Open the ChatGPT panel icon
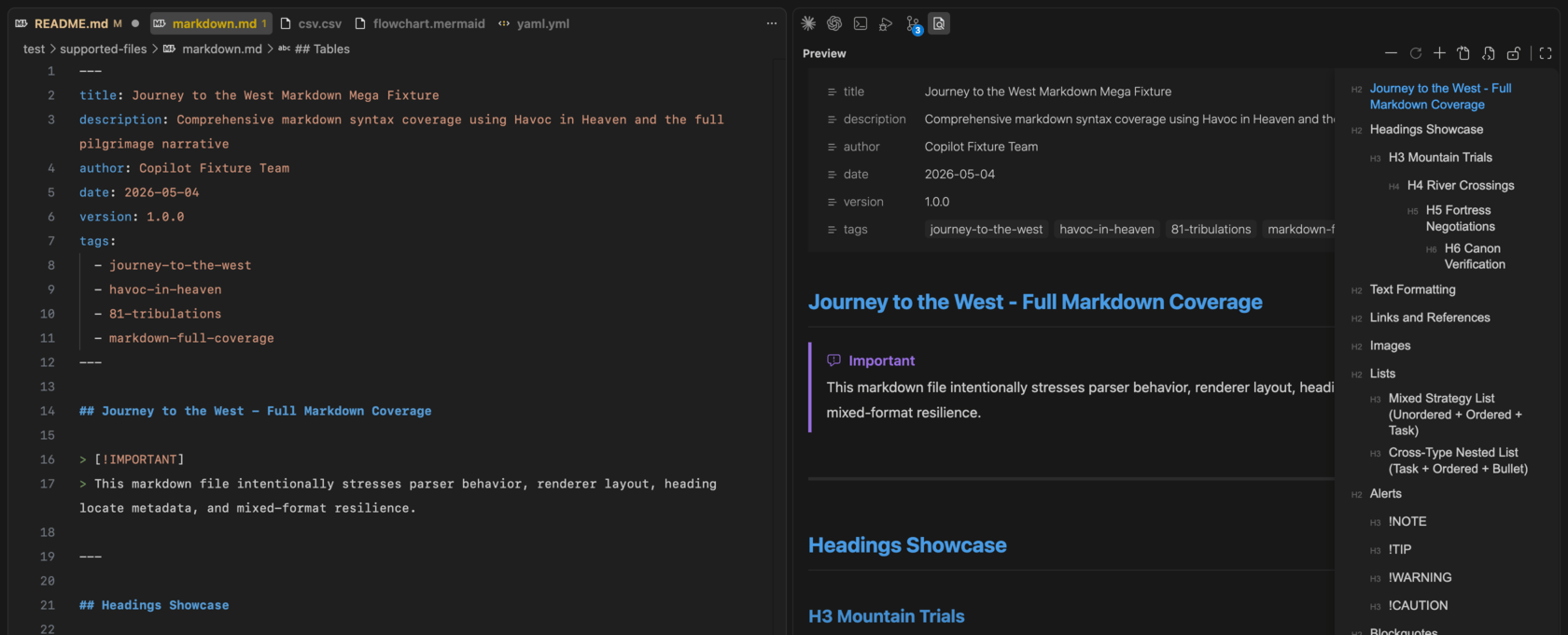 click(834, 23)
